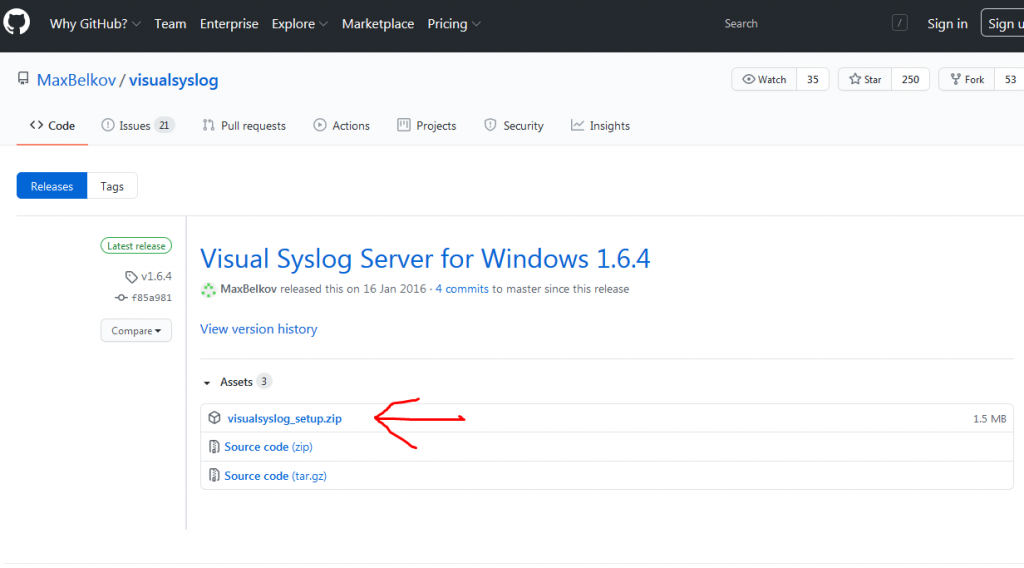View the 53 forks count

[x=1010, y=79]
